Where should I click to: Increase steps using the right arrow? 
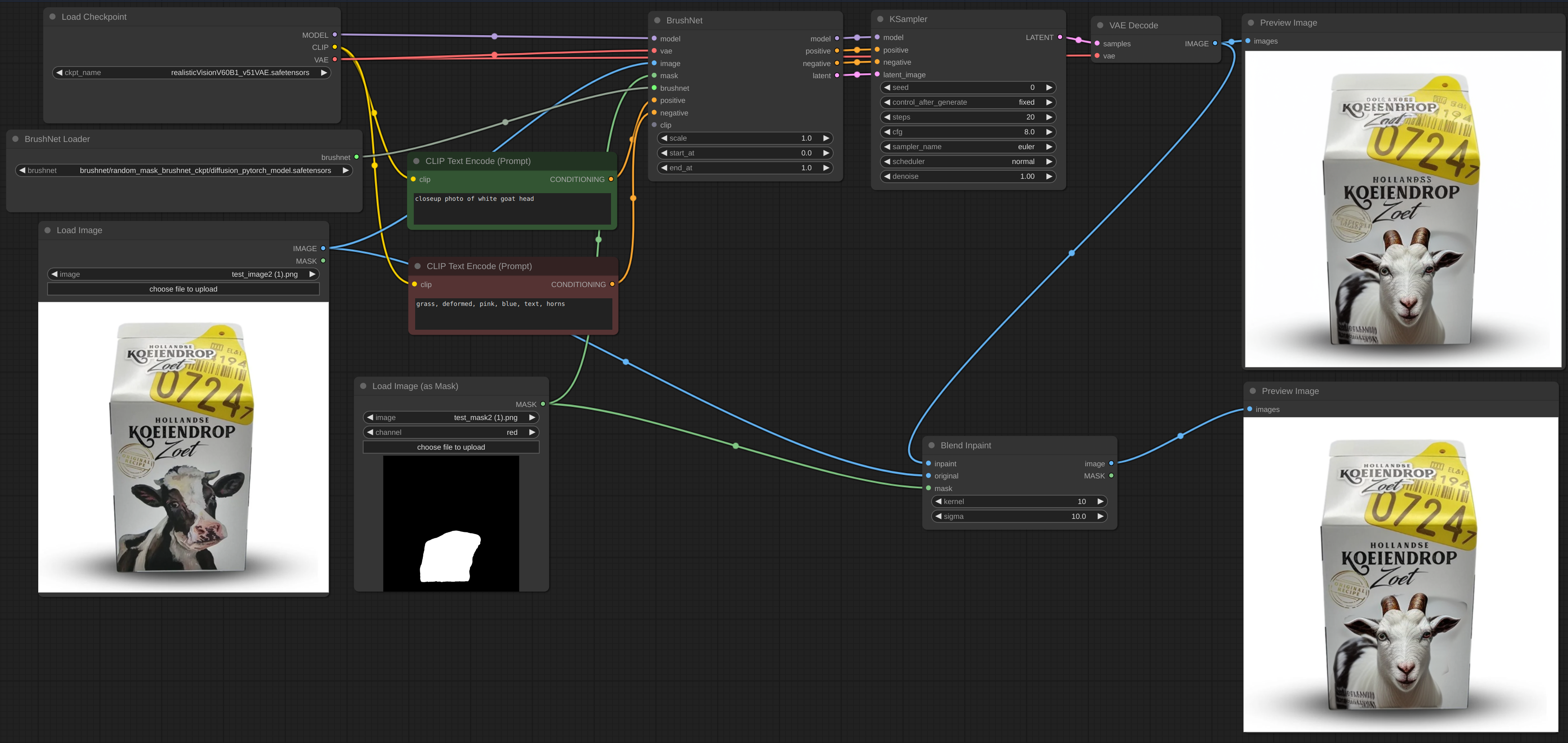click(x=1050, y=117)
